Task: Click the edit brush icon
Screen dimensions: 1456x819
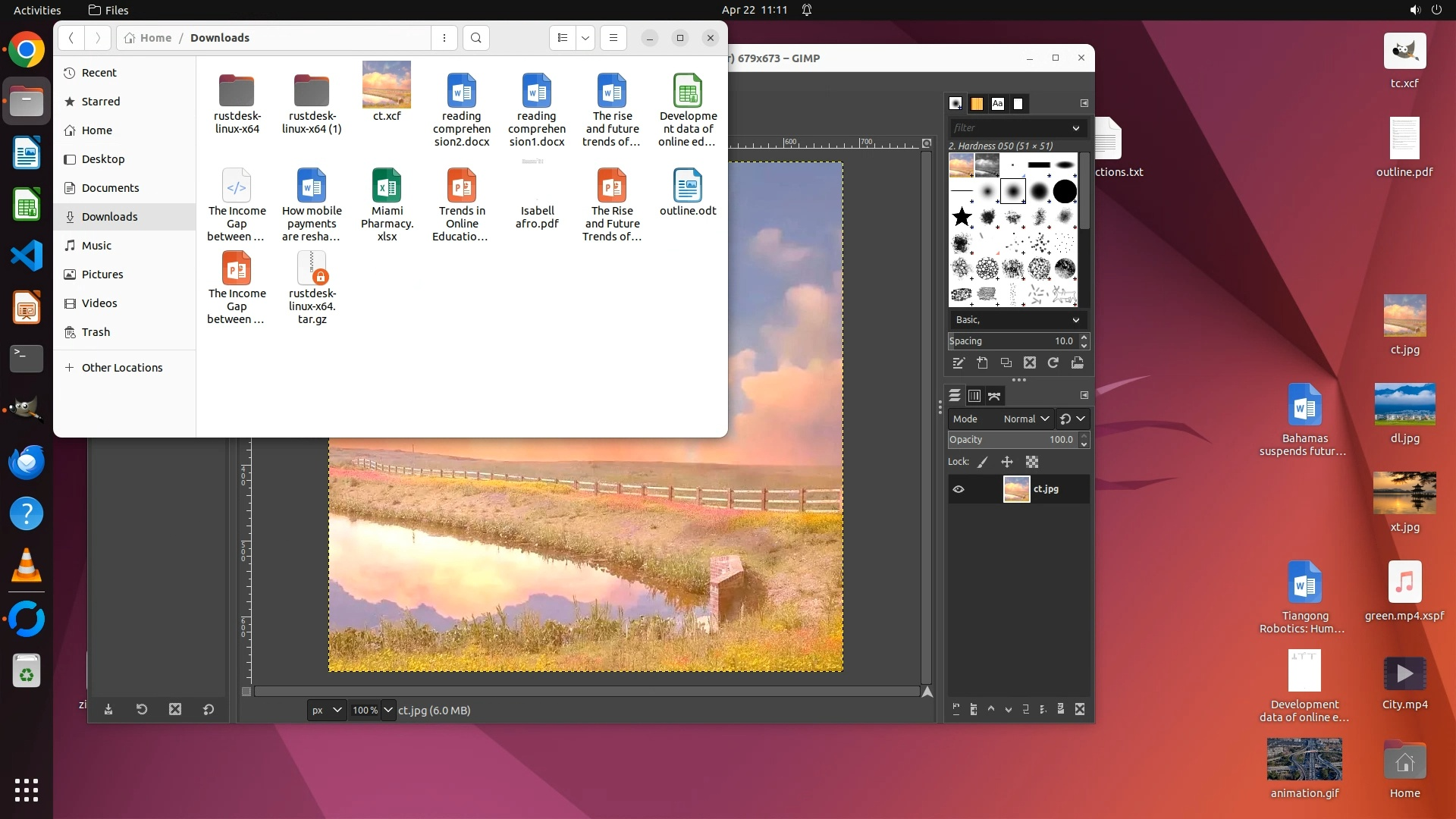Action: pyautogui.click(x=959, y=363)
